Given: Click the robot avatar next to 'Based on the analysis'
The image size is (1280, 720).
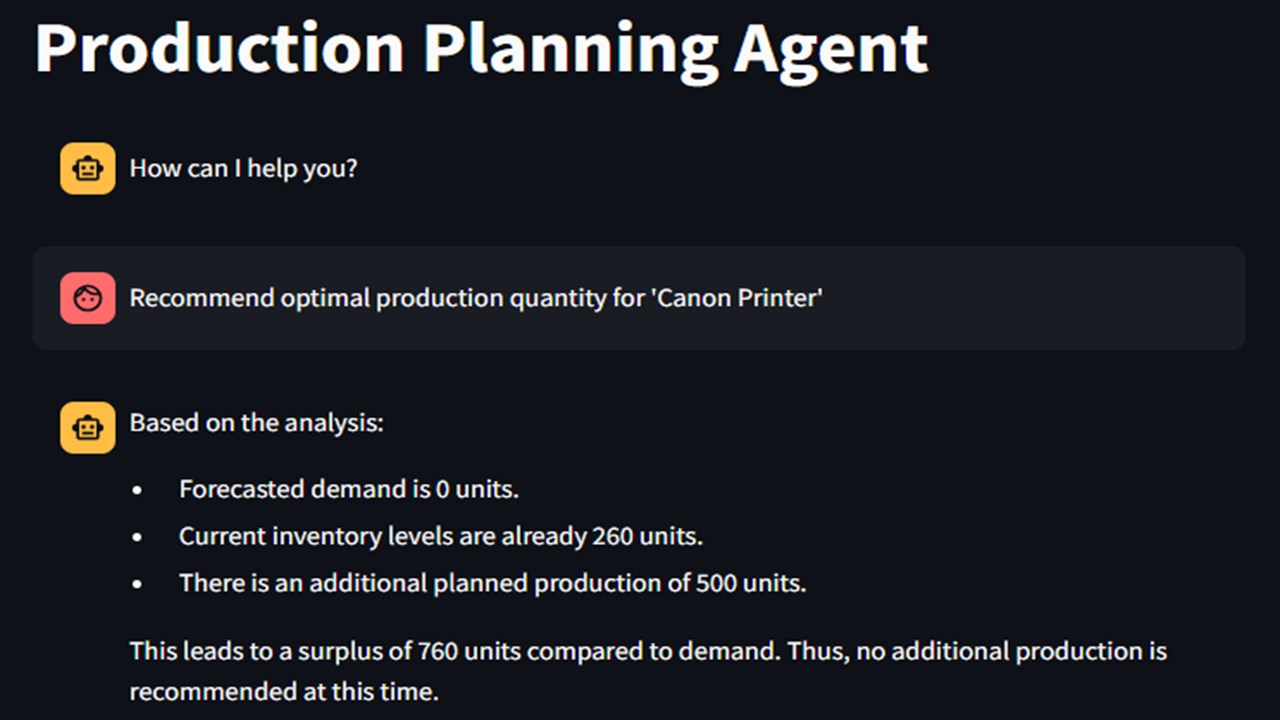Looking at the screenshot, I should (x=88, y=428).
